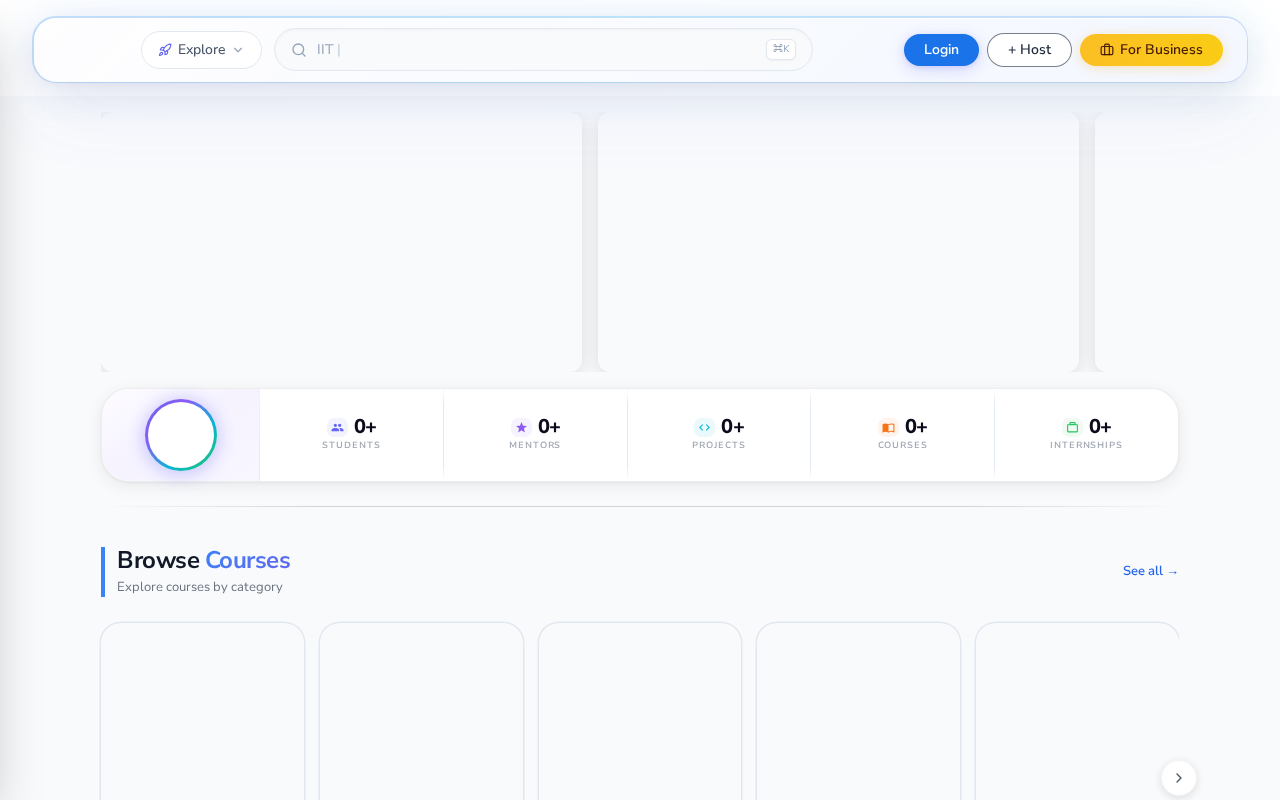
Task: Select the For Business button
Action: click(1151, 50)
